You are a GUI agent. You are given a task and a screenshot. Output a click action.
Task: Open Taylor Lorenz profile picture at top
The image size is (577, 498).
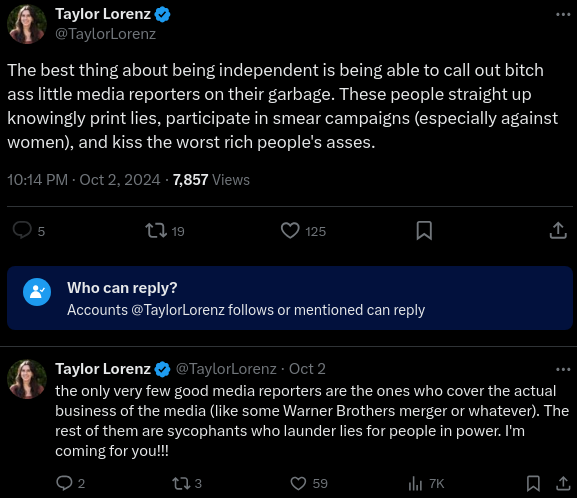click(x=27, y=24)
